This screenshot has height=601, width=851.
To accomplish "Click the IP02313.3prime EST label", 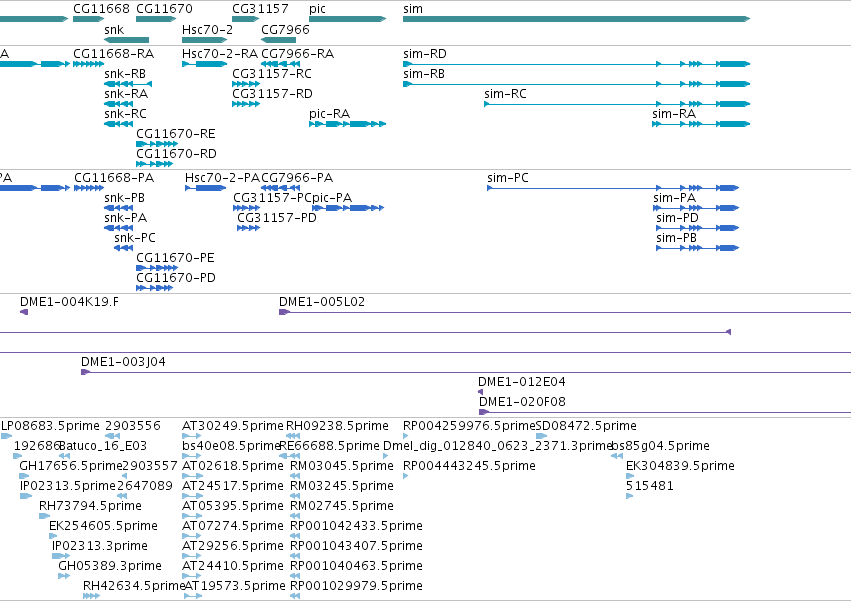I will [x=100, y=546].
